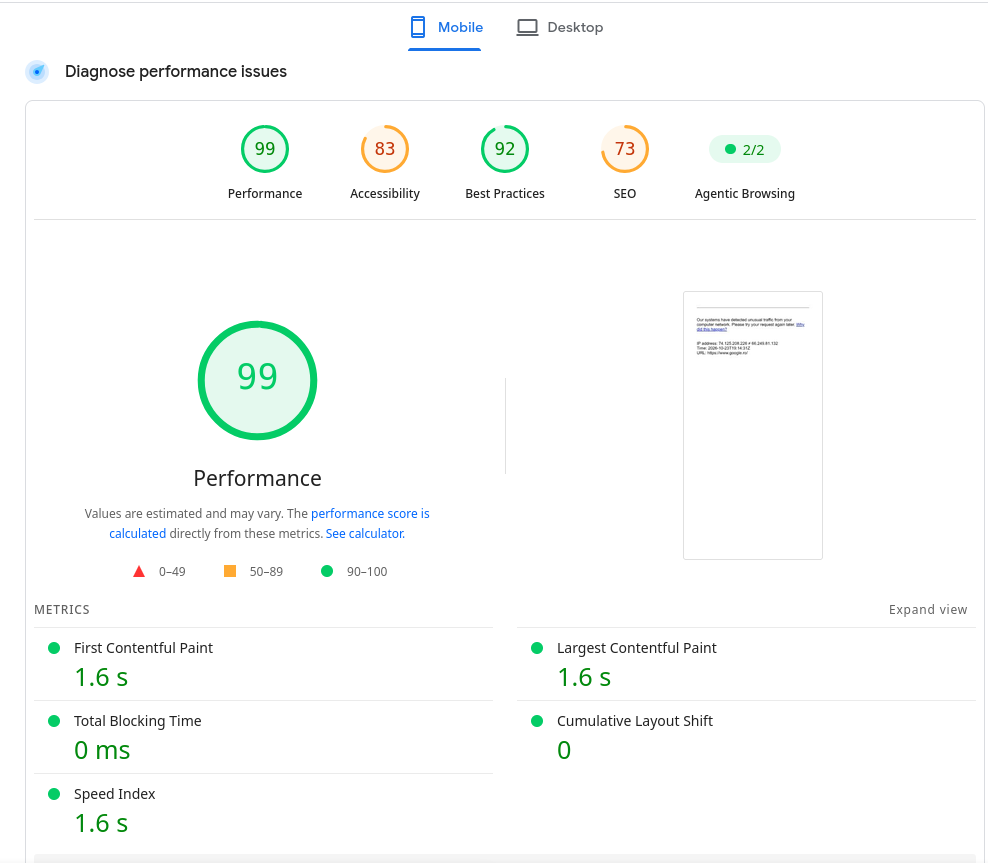Image resolution: width=988 pixels, height=863 pixels.
Task: Click the Best Practices label
Action: click(x=505, y=193)
